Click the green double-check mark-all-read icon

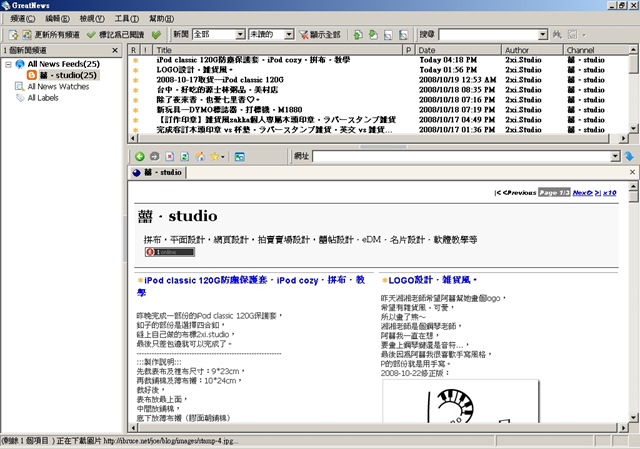(x=156, y=35)
